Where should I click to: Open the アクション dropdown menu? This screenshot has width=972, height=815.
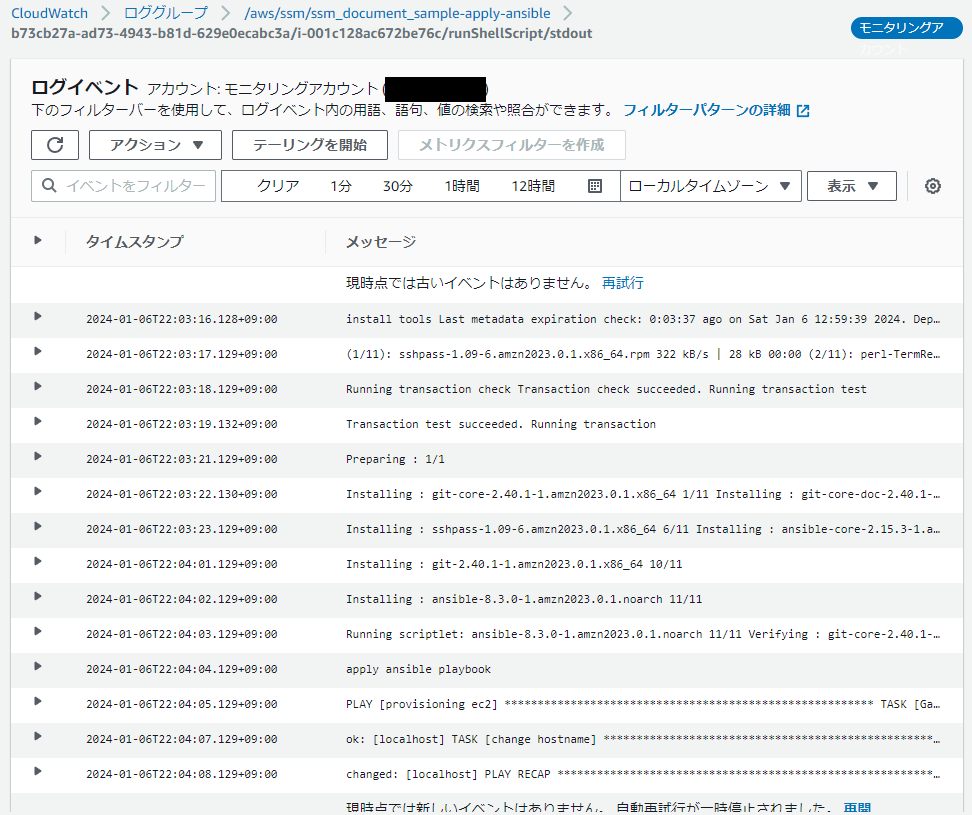(x=156, y=145)
